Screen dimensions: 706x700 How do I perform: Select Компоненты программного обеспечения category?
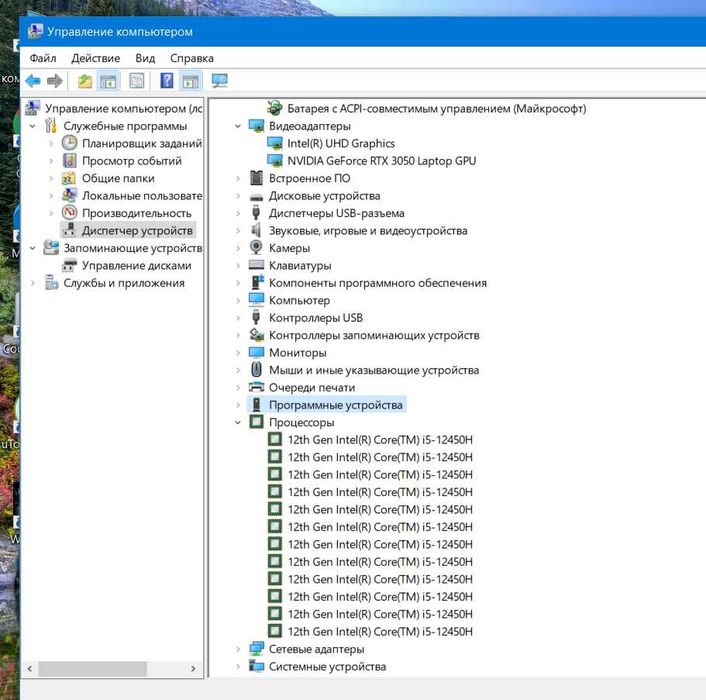pyautogui.click(x=378, y=283)
